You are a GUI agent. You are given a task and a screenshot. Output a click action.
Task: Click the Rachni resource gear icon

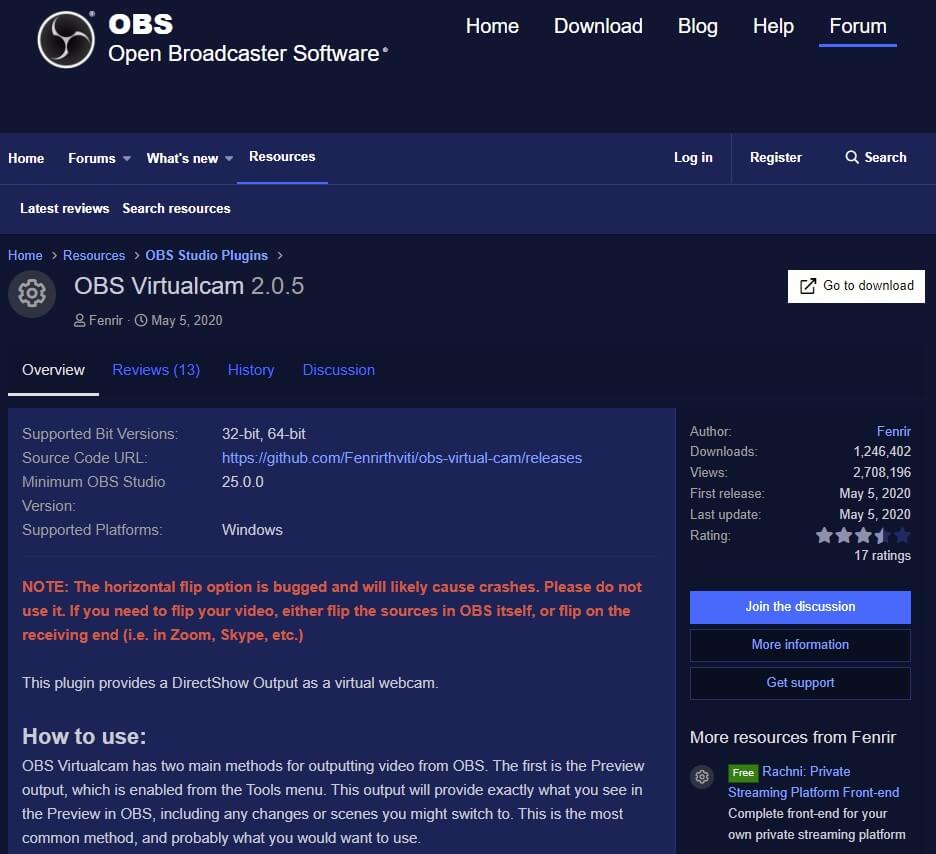703,776
